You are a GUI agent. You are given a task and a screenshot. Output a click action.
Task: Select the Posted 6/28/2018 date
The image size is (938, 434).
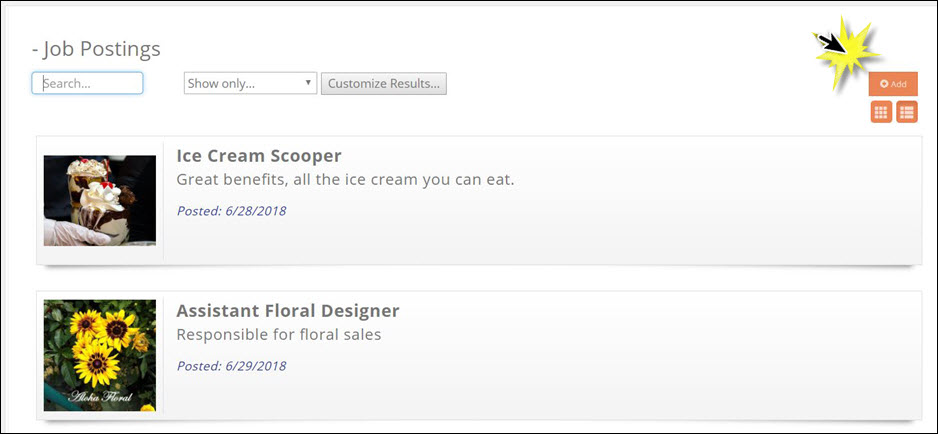point(232,211)
